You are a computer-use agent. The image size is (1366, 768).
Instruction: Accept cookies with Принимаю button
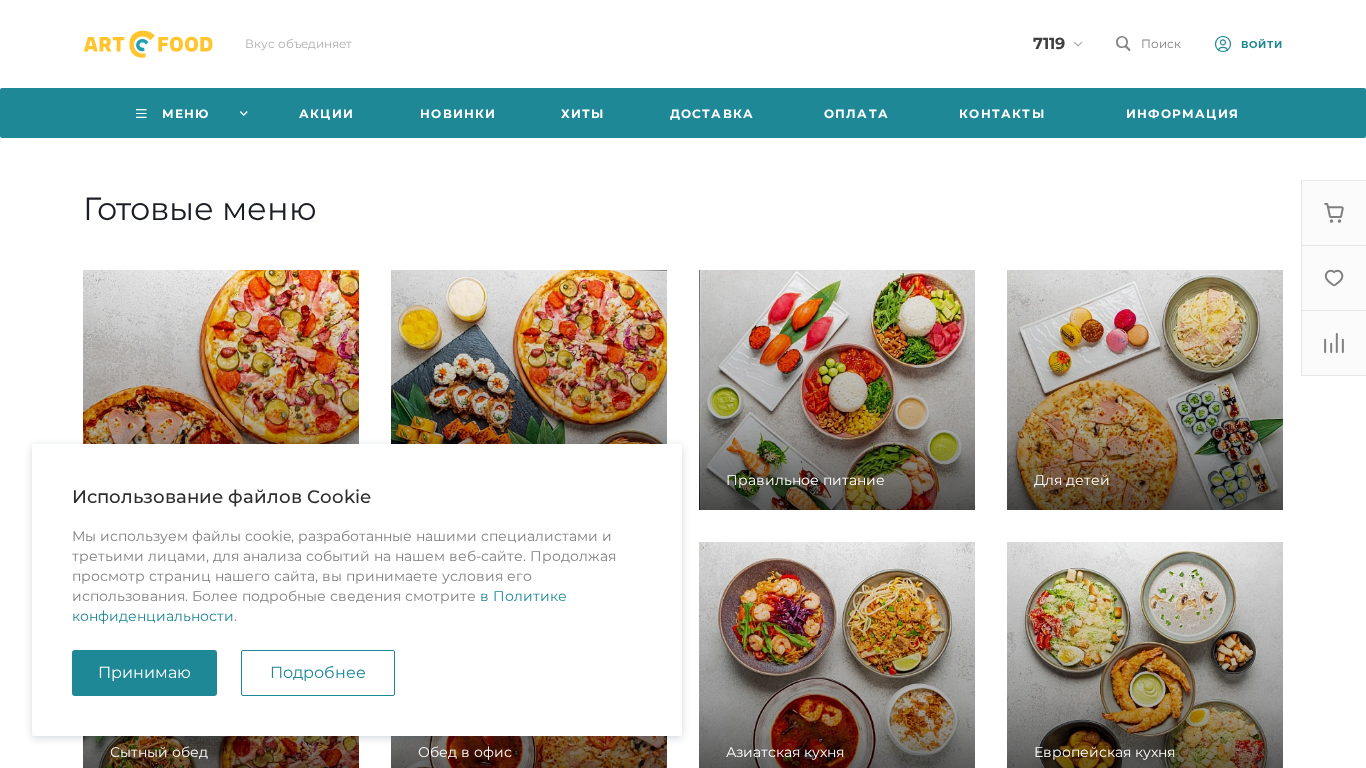(144, 673)
